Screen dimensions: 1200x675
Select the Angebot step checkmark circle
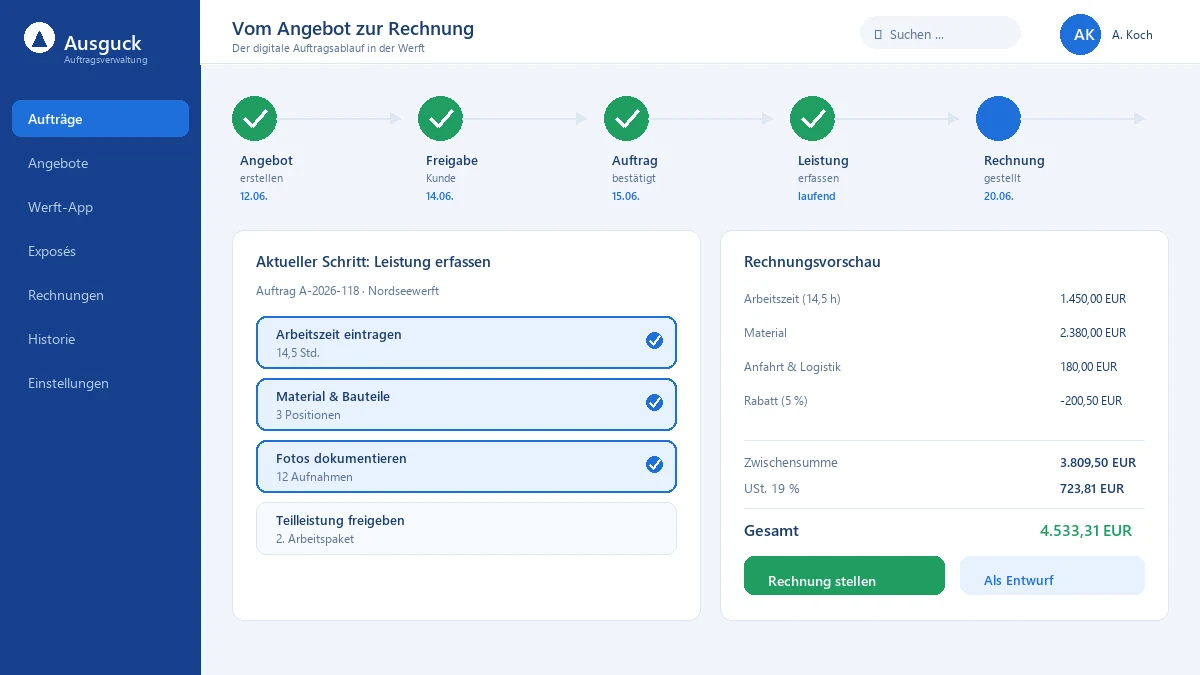point(255,119)
